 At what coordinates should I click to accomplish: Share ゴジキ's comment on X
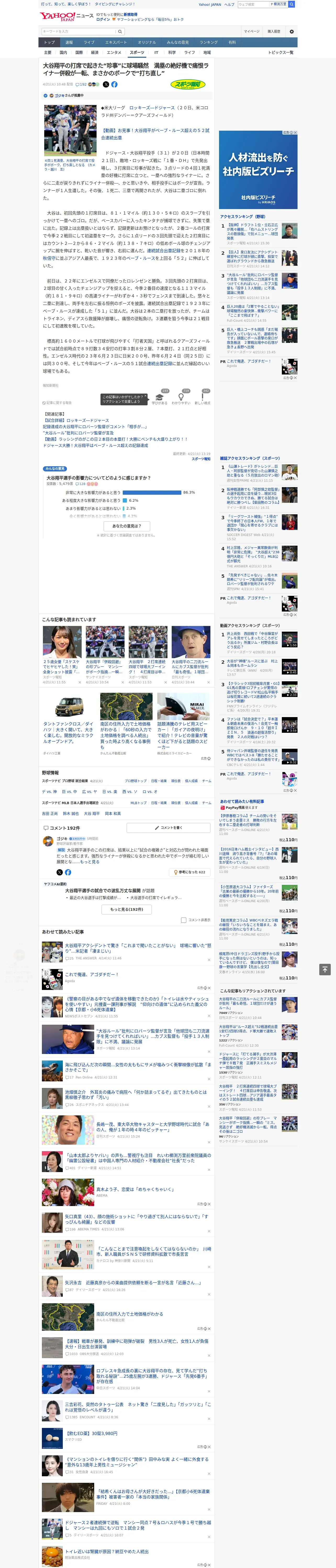(59, 872)
